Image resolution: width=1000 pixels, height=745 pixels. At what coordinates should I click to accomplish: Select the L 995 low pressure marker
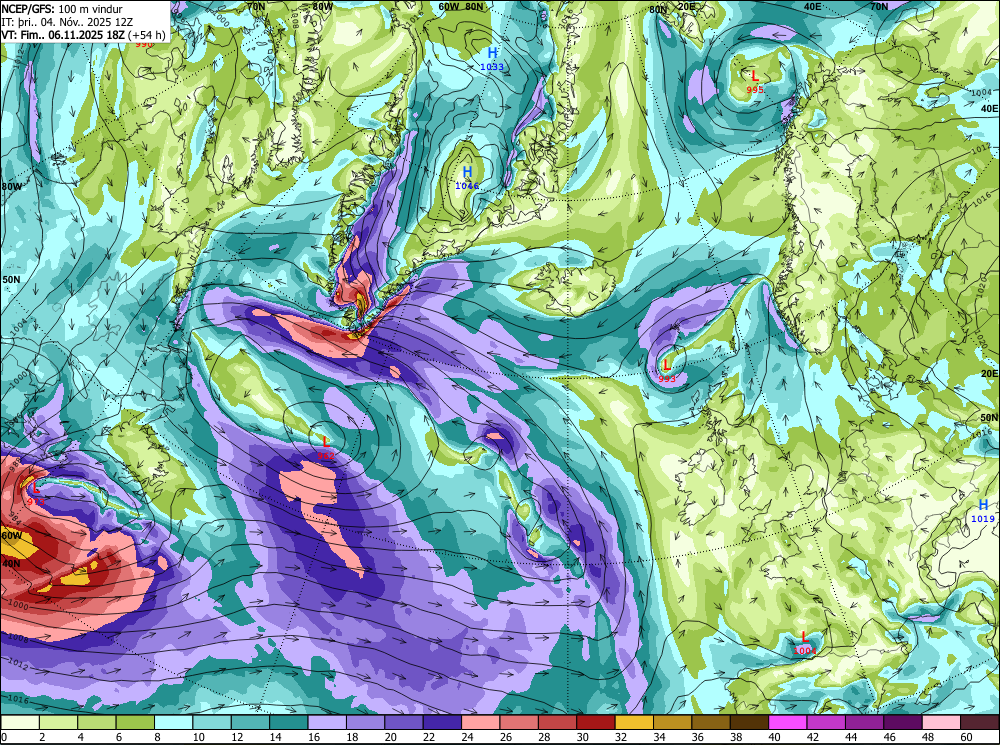coord(755,82)
